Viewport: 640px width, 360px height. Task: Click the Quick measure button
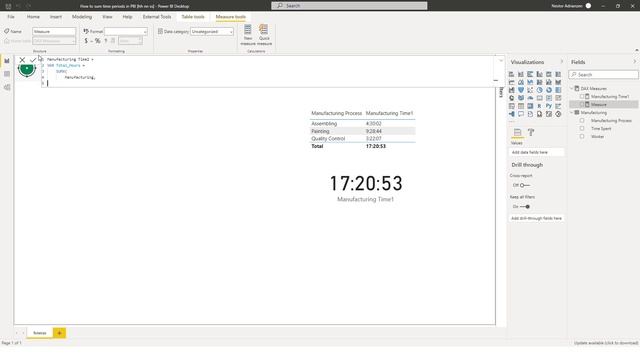point(264,35)
